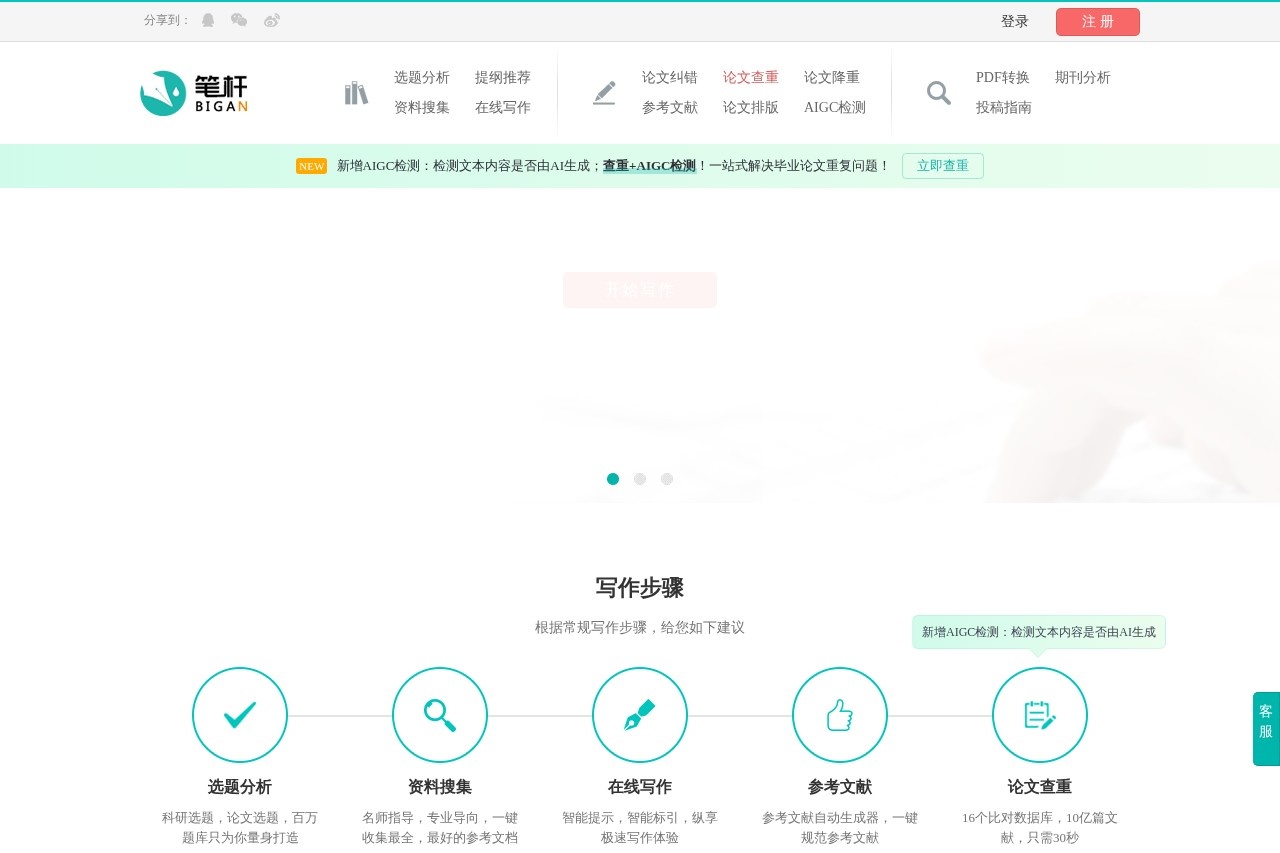This screenshot has height=853, width=1280.
Task: Click the underlined 查重+AIGC检测 link
Action: 648,166
